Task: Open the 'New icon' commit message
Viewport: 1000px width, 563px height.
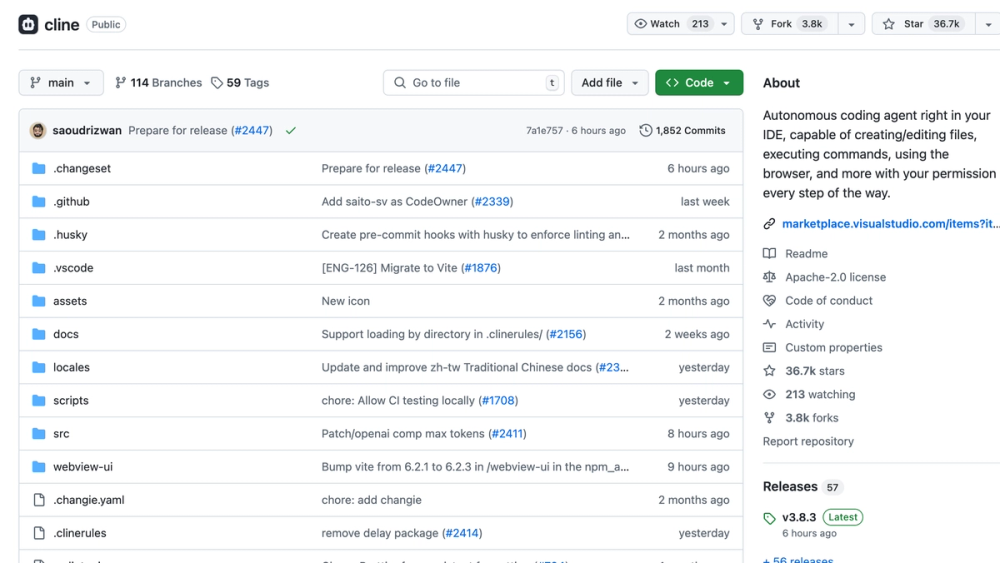Action: [346, 301]
